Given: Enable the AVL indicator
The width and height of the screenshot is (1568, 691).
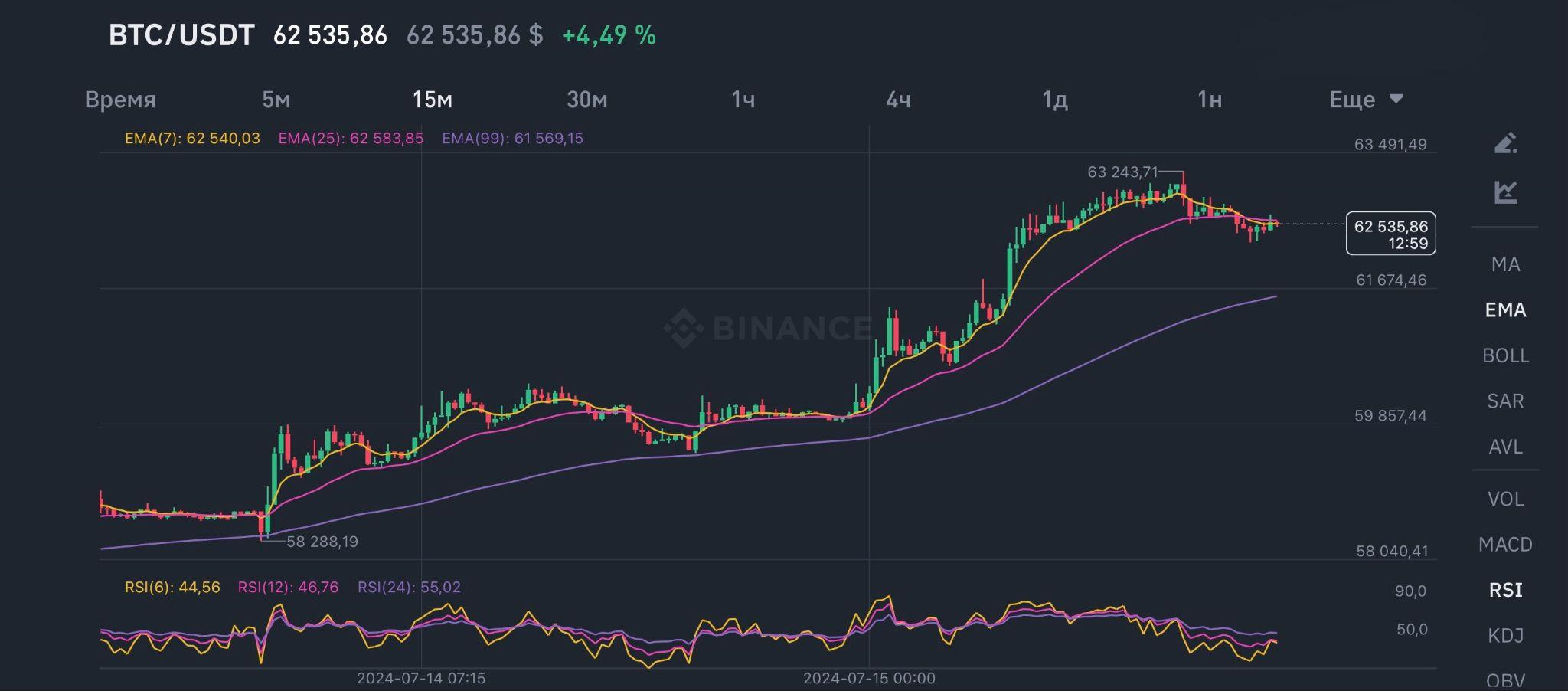Looking at the screenshot, I should point(1505,446).
